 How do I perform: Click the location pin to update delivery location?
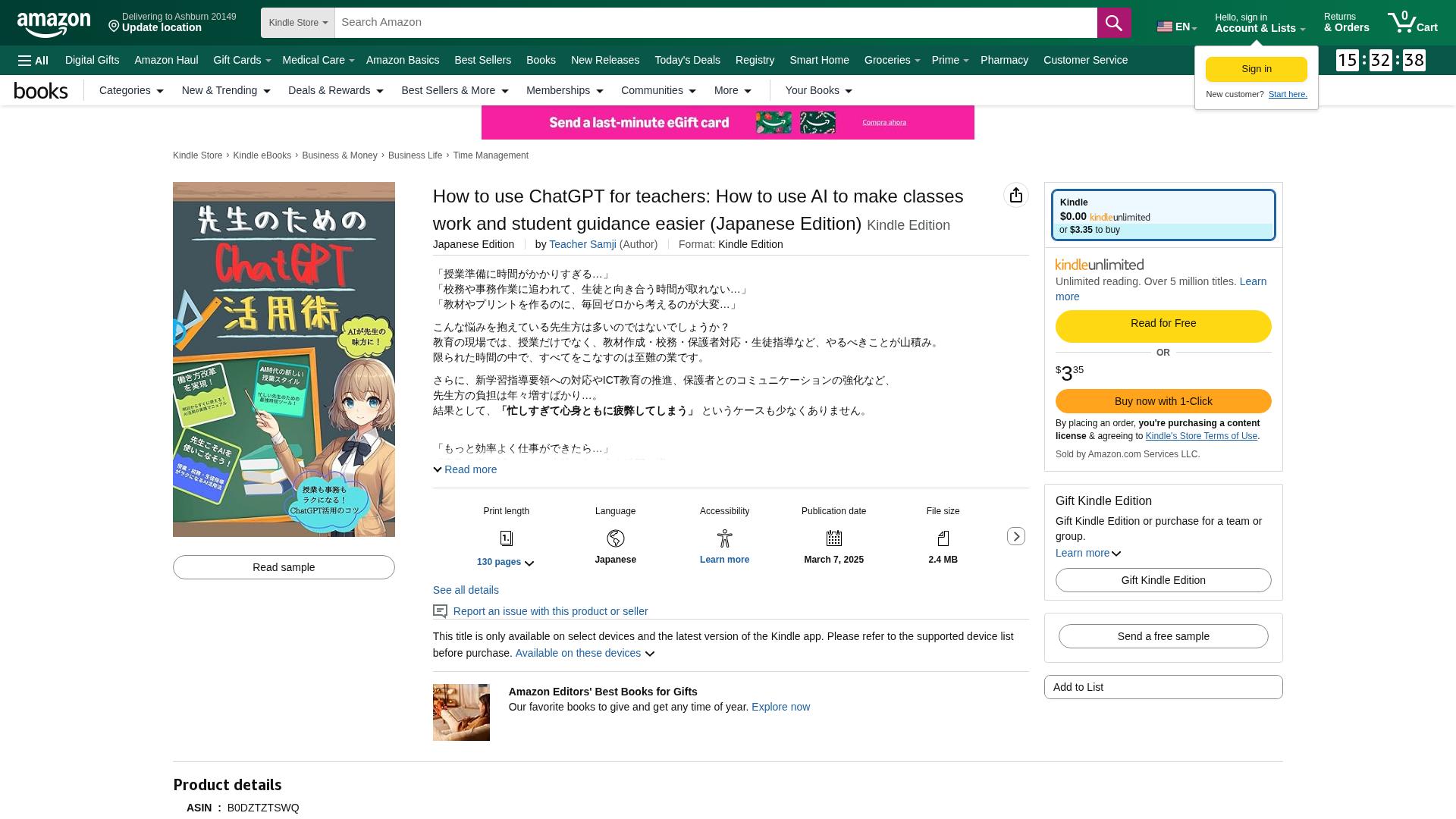[114, 26]
